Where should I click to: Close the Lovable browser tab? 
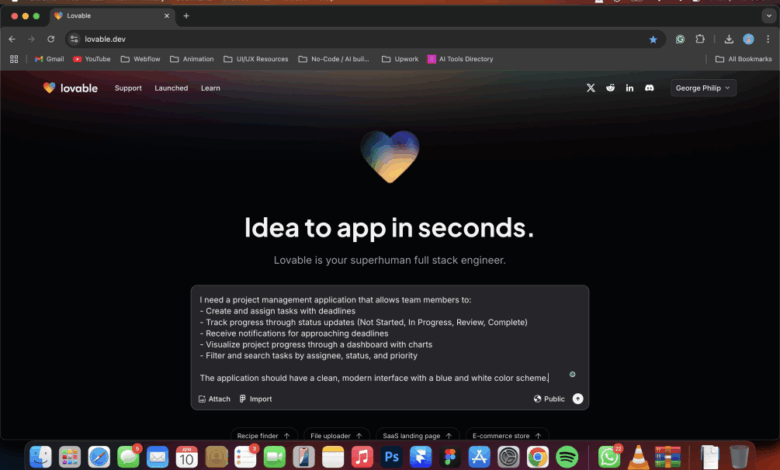pos(167,16)
